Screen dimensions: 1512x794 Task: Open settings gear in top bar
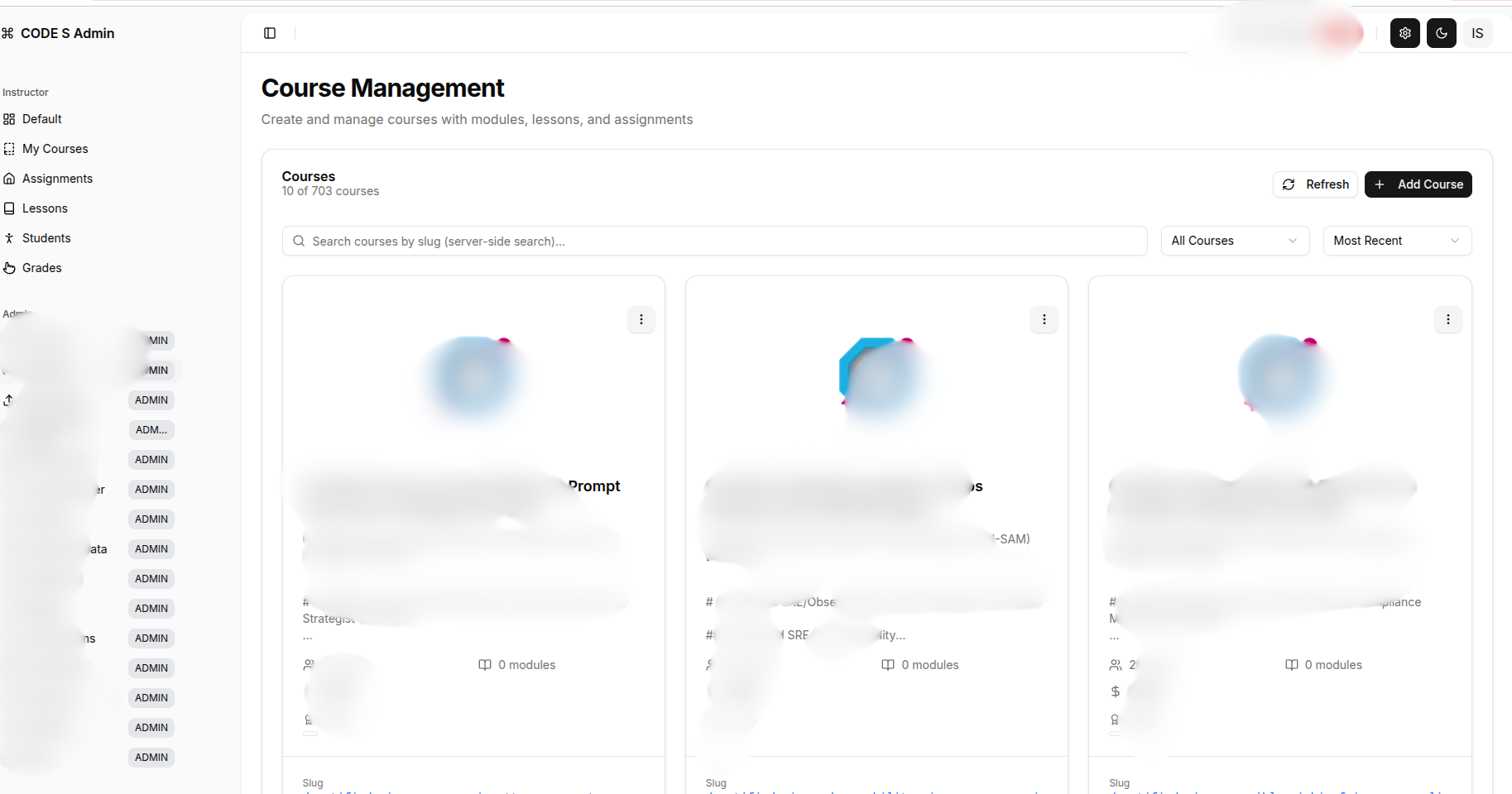tap(1404, 33)
